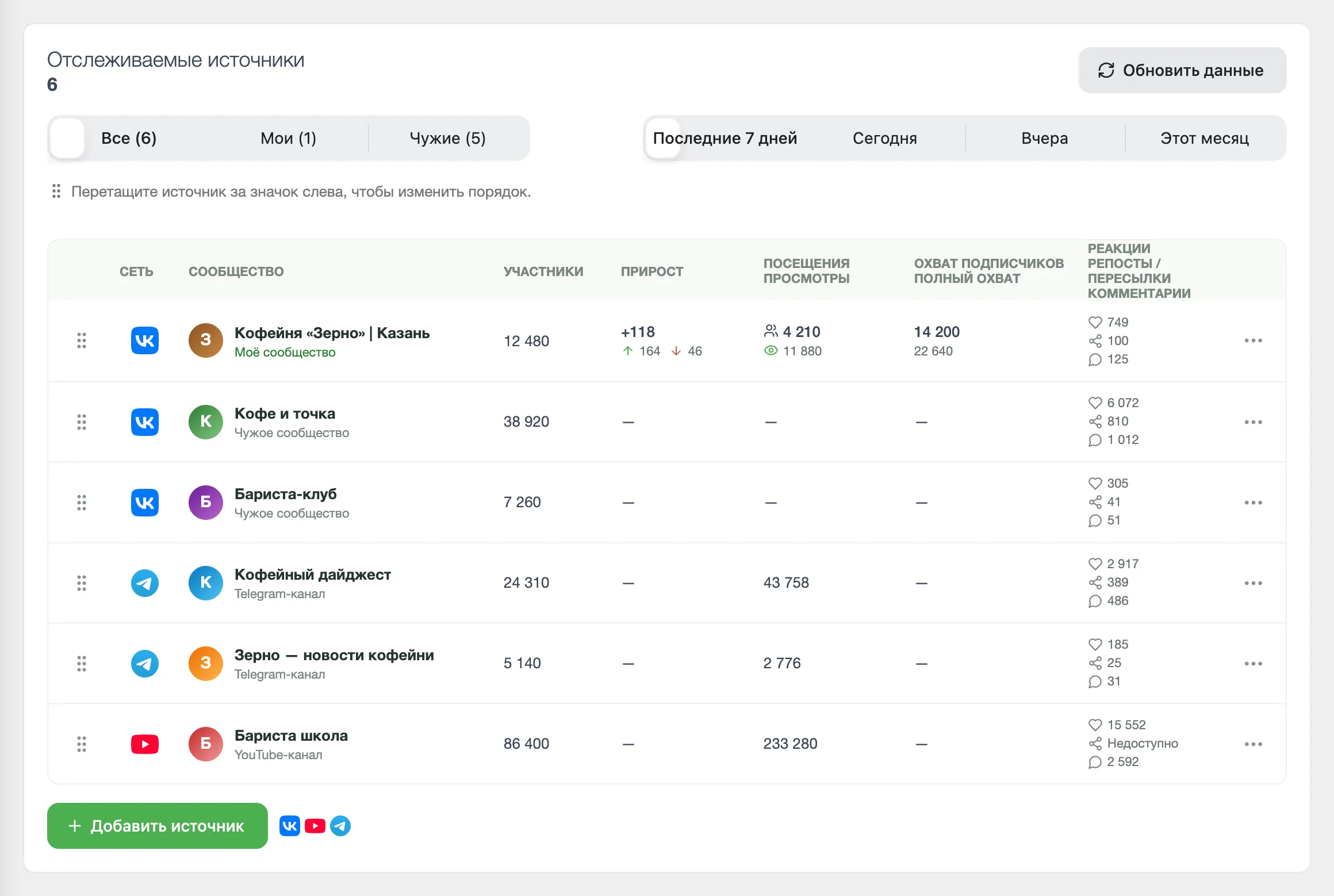Click VK icon next to Добавить источник button
The height and width of the screenshot is (896, 1334).
pos(290,826)
